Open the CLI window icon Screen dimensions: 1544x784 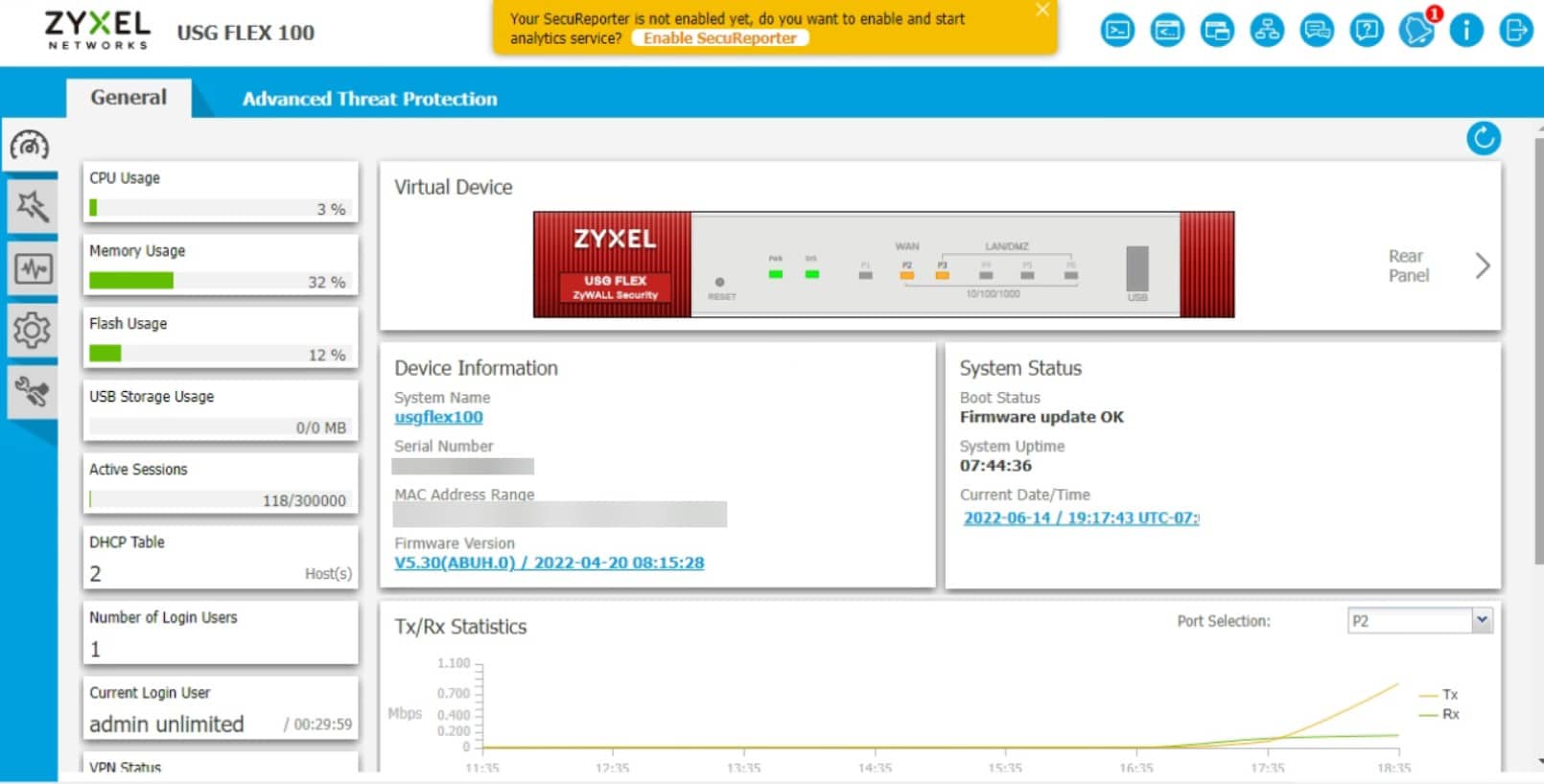click(1167, 31)
